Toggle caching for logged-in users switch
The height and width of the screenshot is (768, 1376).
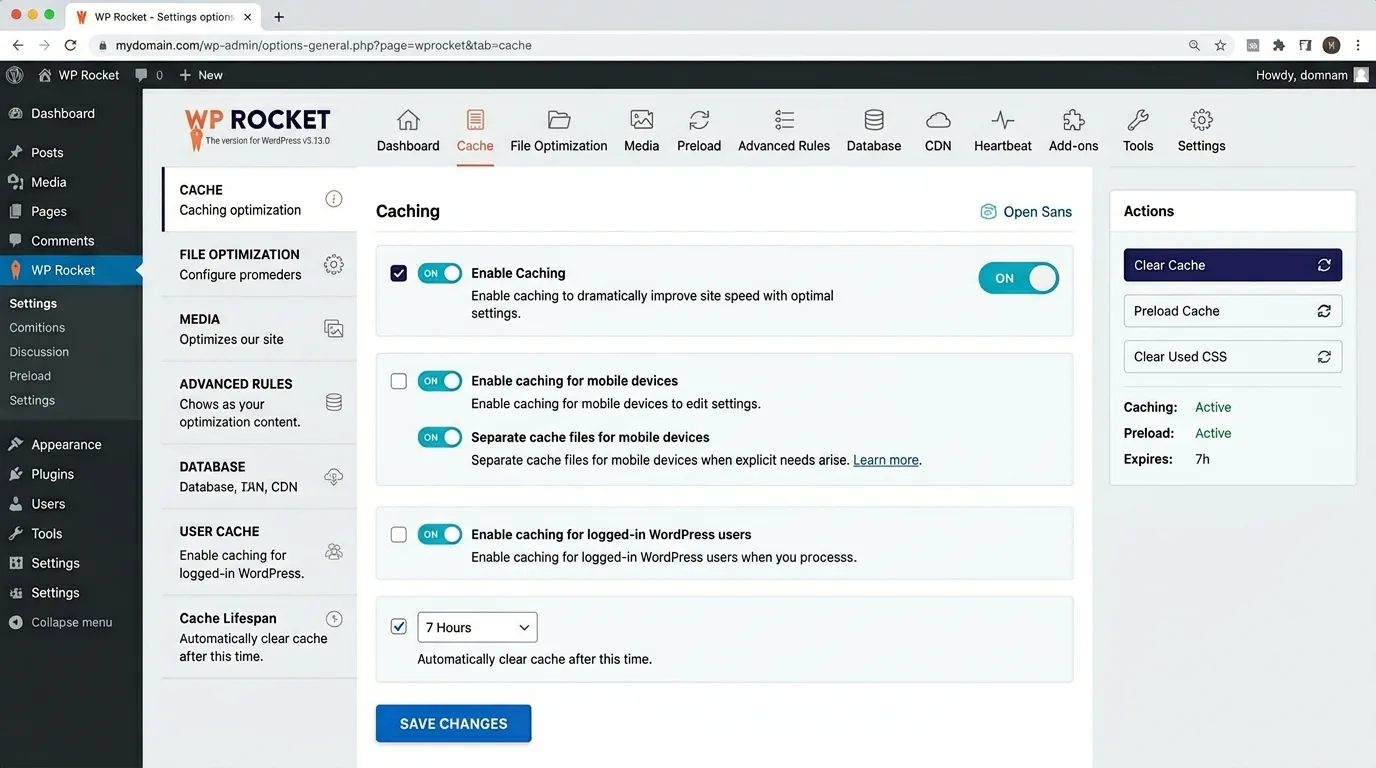point(440,534)
